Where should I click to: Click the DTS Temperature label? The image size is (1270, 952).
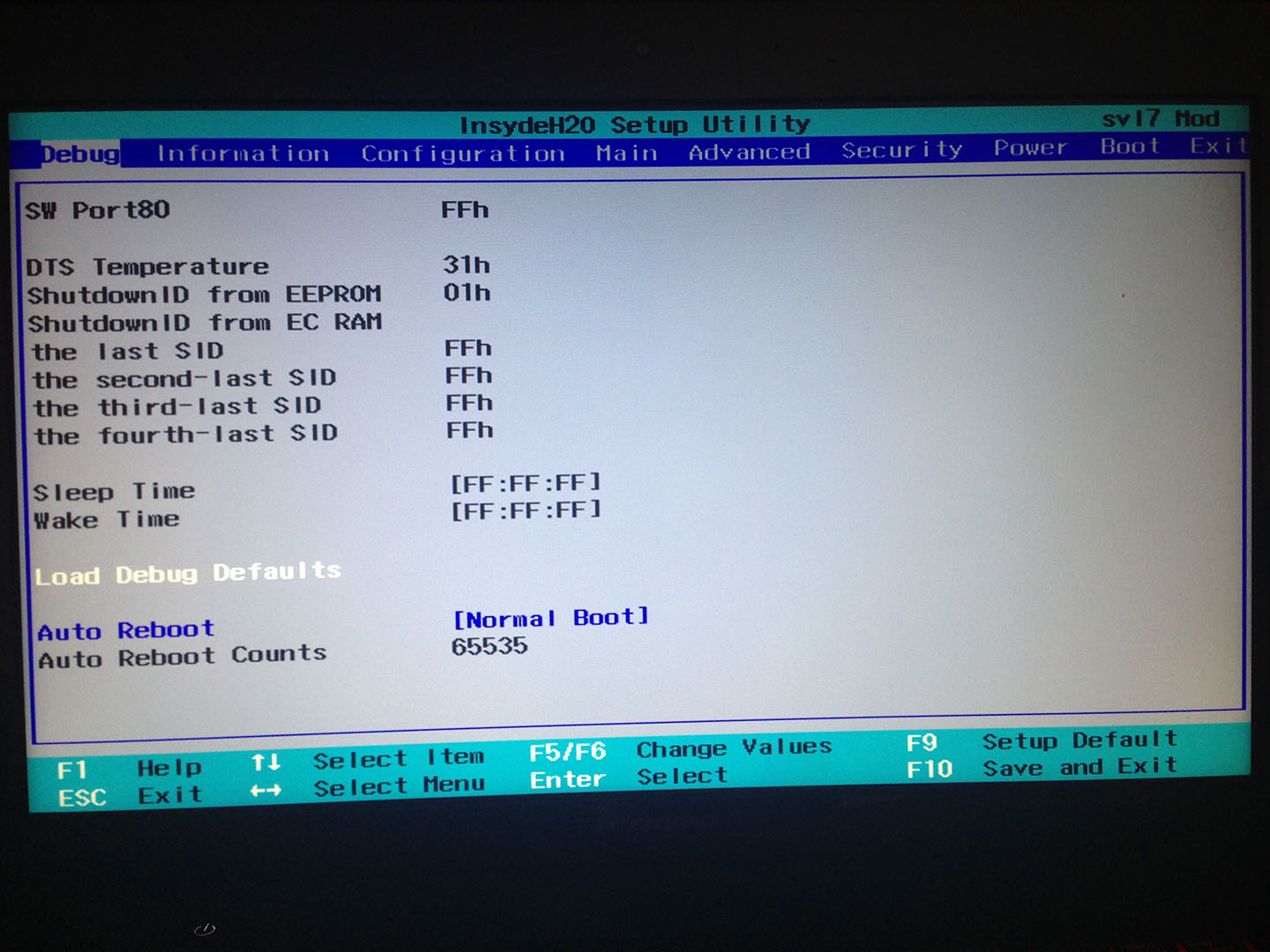[147, 266]
